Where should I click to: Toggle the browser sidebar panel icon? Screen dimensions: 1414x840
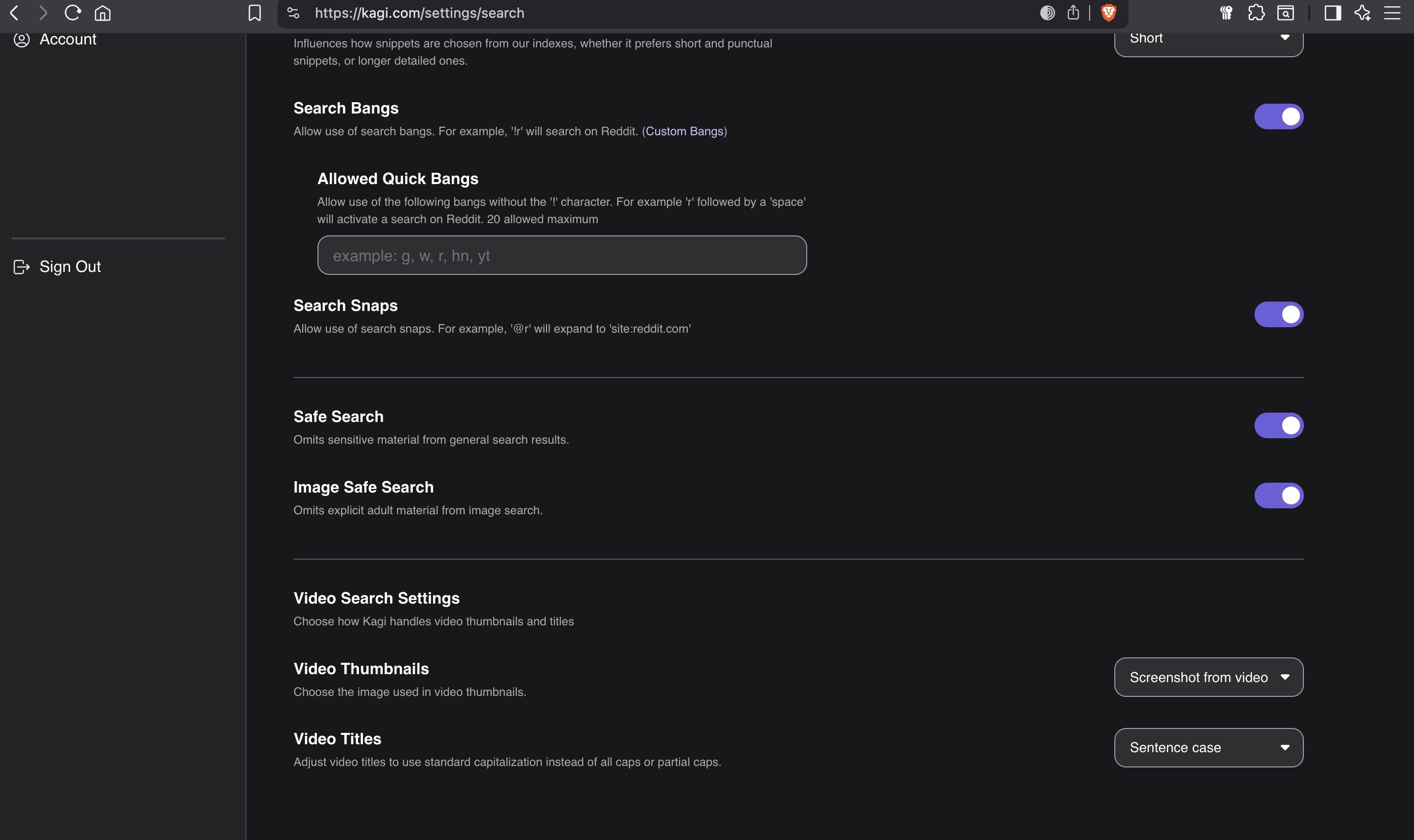[x=1333, y=13]
